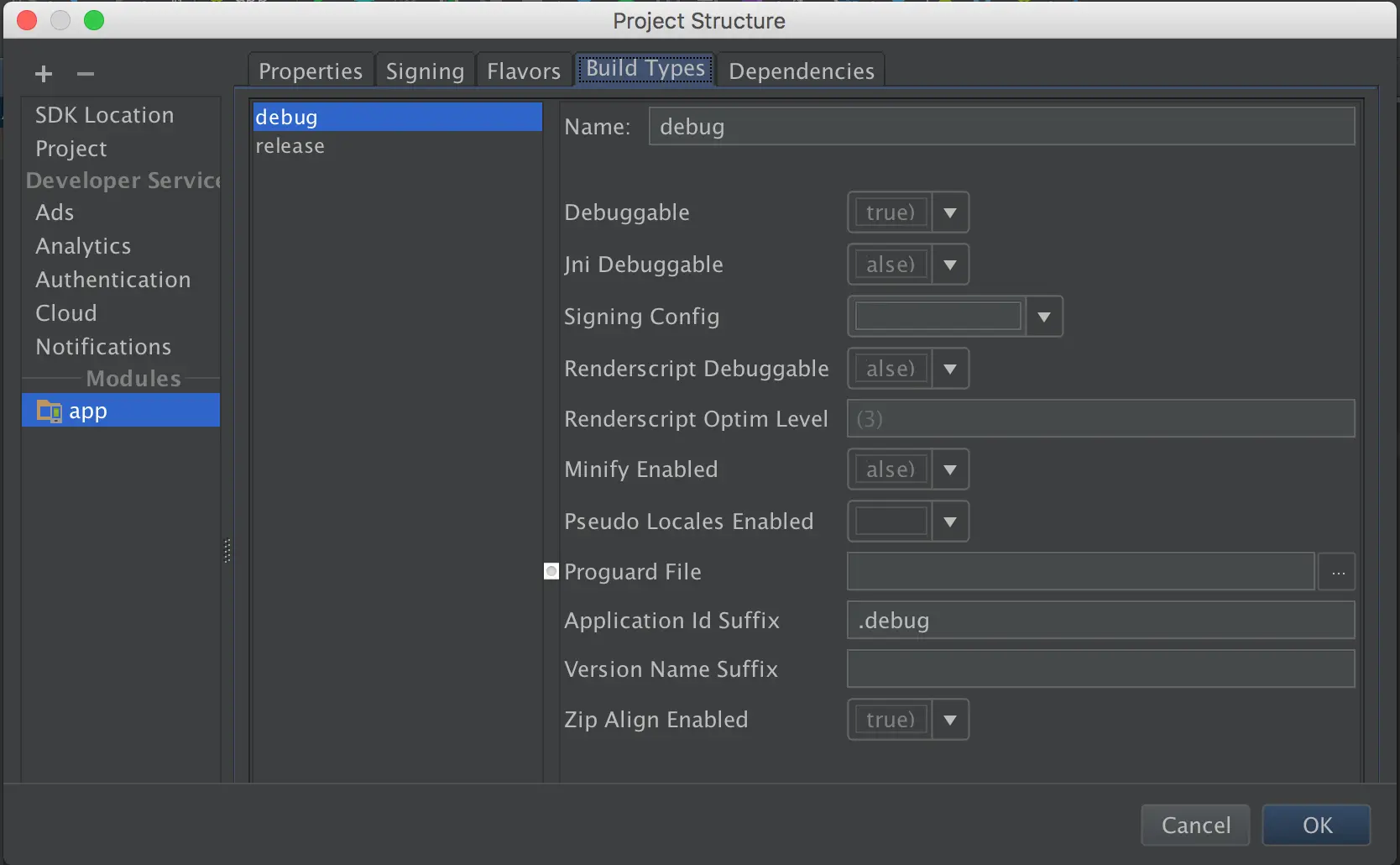The width and height of the screenshot is (1400, 865).
Task: Click the plus icon to add a module
Action: click(44, 74)
